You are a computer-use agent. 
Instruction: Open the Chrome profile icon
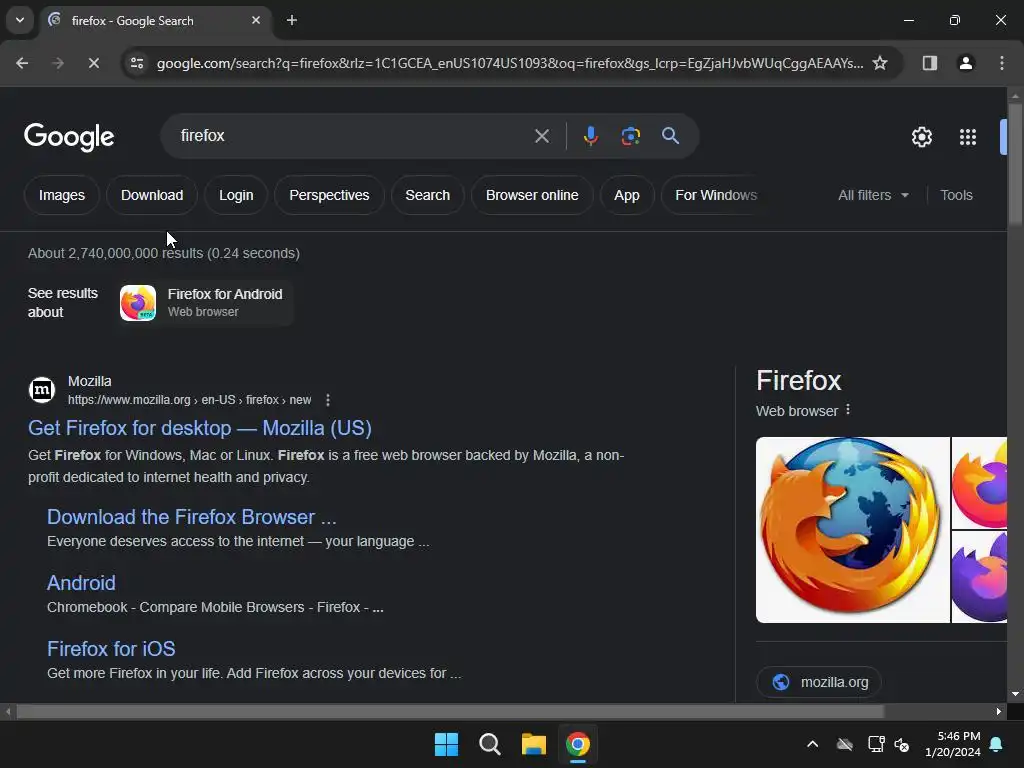pyautogui.click(x=965, y=63)
